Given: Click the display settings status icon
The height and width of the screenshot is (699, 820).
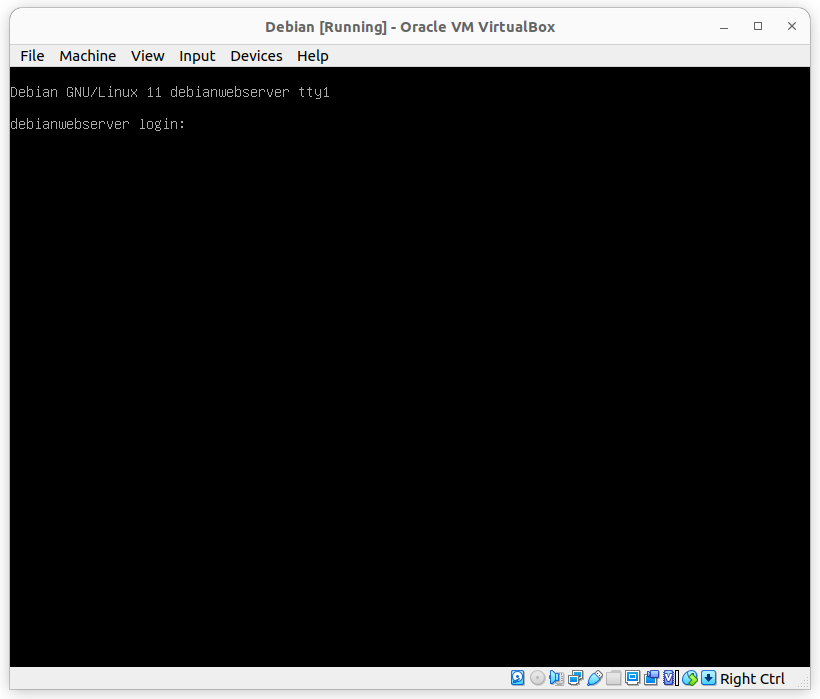Looking at the screenshot, I should (x=631, y=678).
